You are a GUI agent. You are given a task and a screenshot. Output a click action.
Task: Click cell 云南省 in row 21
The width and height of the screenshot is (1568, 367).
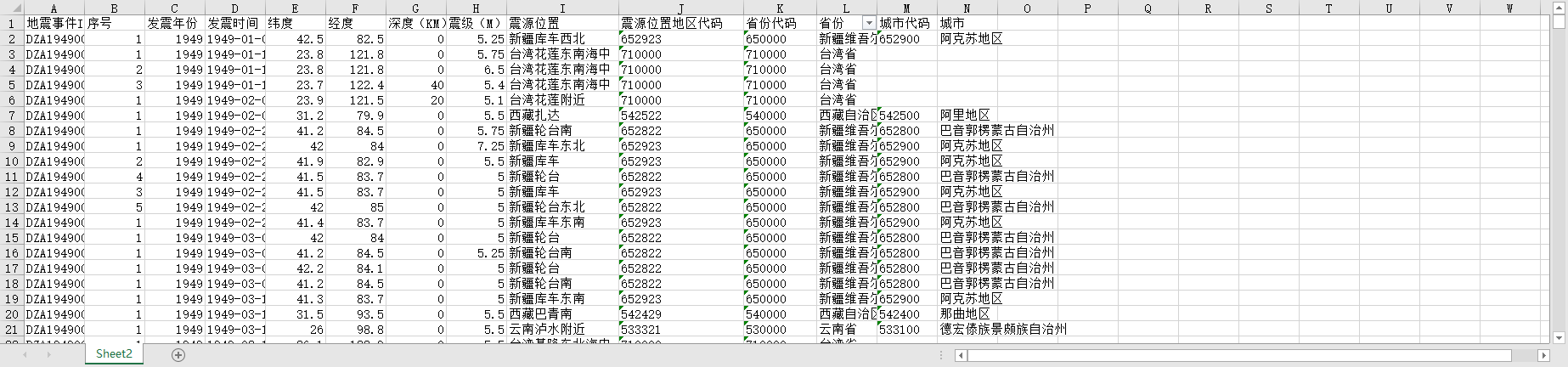click(x=847, y=329)
